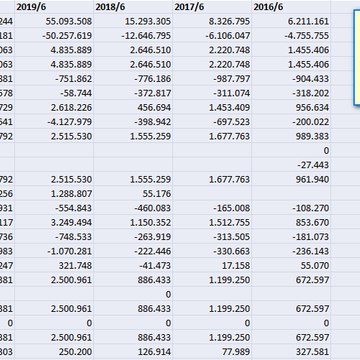The height and width of the screenshot is (360, 360).
Task: Select cell with value 6.211.161
Action: [x=291, y=21]
